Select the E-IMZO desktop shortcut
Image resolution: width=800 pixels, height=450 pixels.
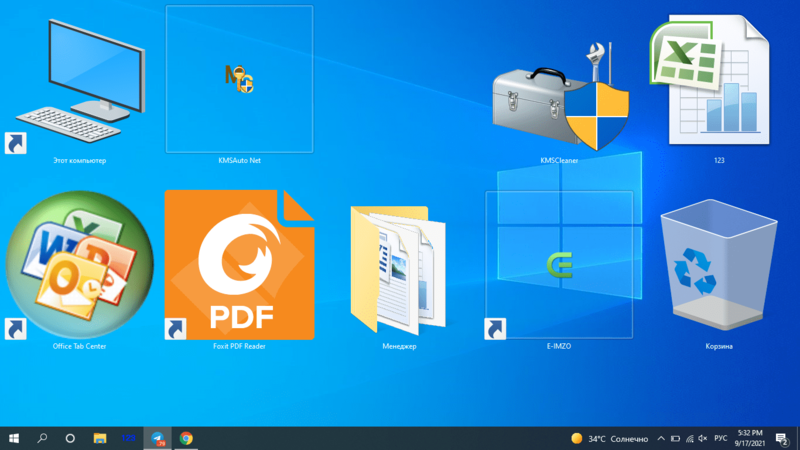point(560,265)
